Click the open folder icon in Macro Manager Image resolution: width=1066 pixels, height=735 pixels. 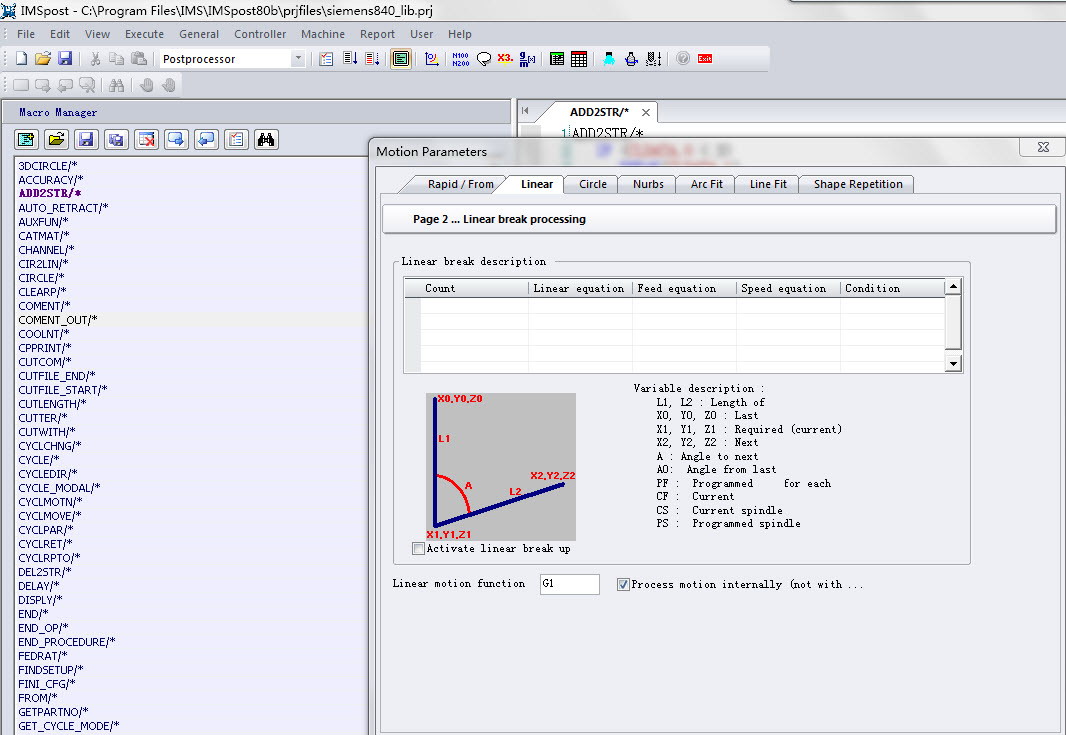56,139
